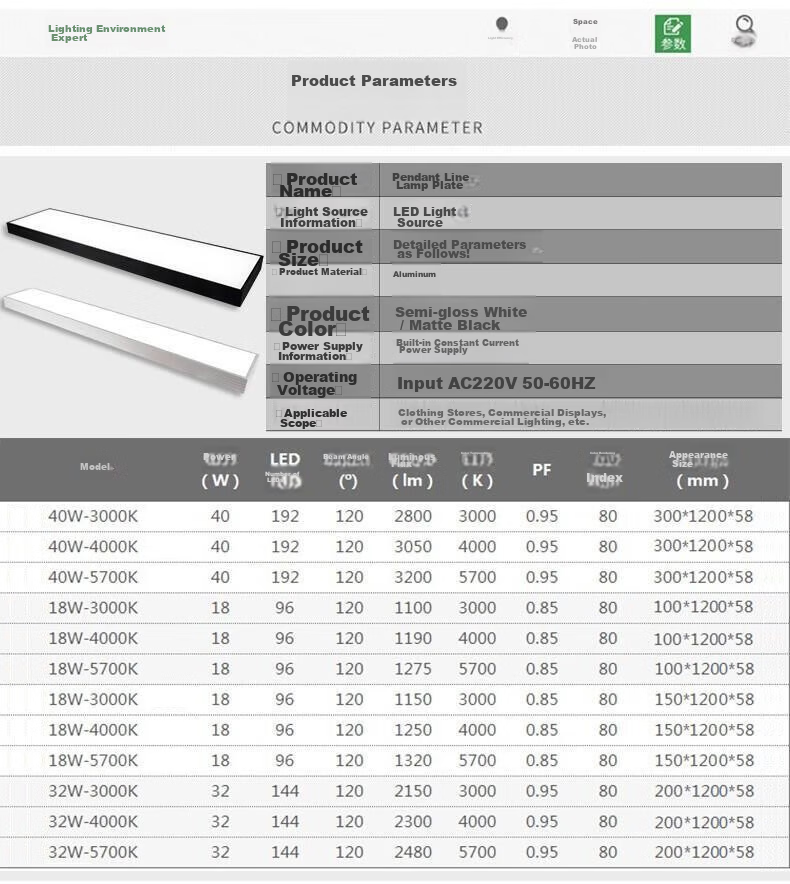Screen dimensions: 790x884
Task: Click the LED number column header
Action: coord(285,470)
